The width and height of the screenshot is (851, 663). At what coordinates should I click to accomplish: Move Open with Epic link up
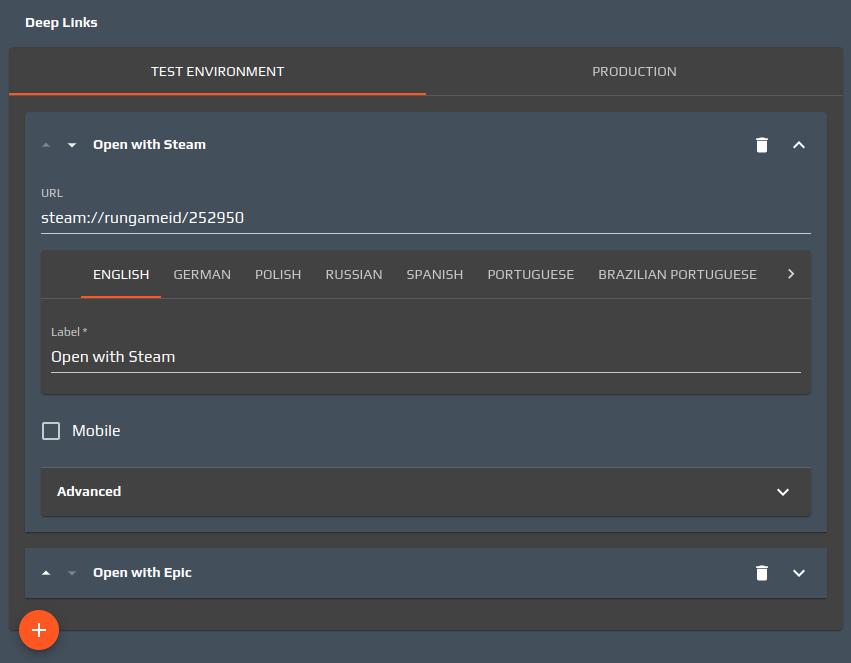tap(46, 573)
